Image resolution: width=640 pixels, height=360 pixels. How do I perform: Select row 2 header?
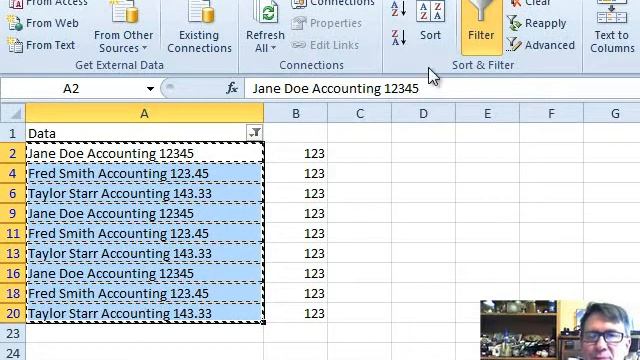coord(13,153)
